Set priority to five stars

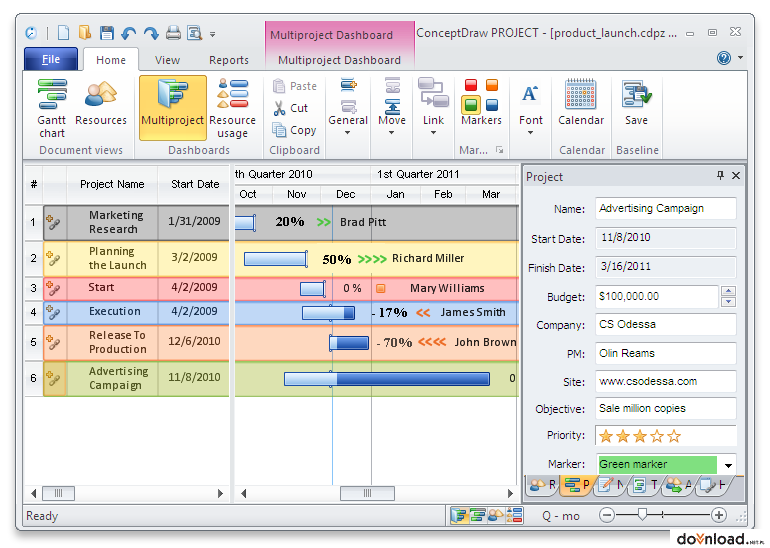pos(674,436)
